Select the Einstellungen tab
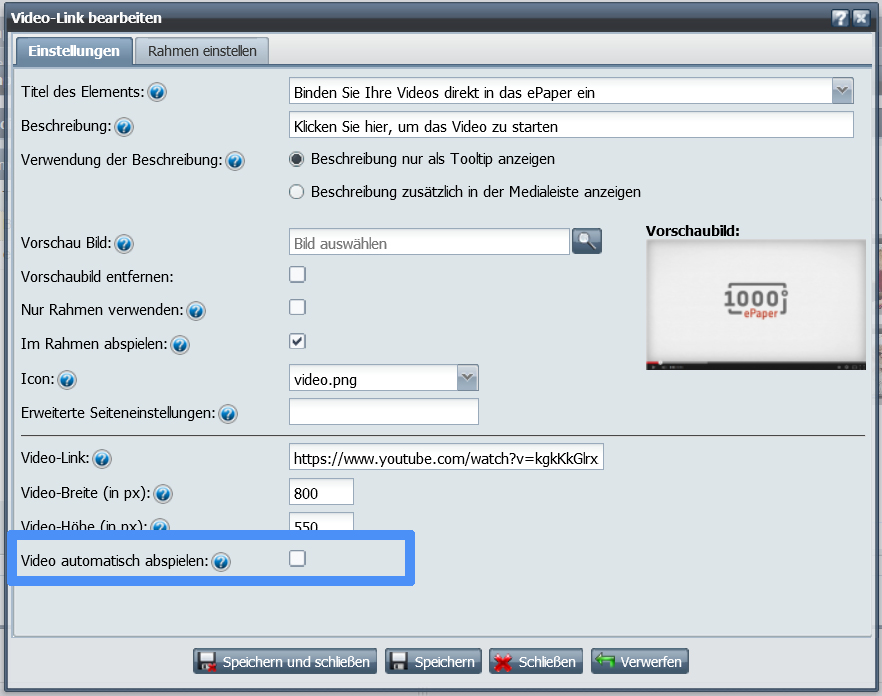Image resolution: width=882 pixels, height=696 pixels. [75, 51]
